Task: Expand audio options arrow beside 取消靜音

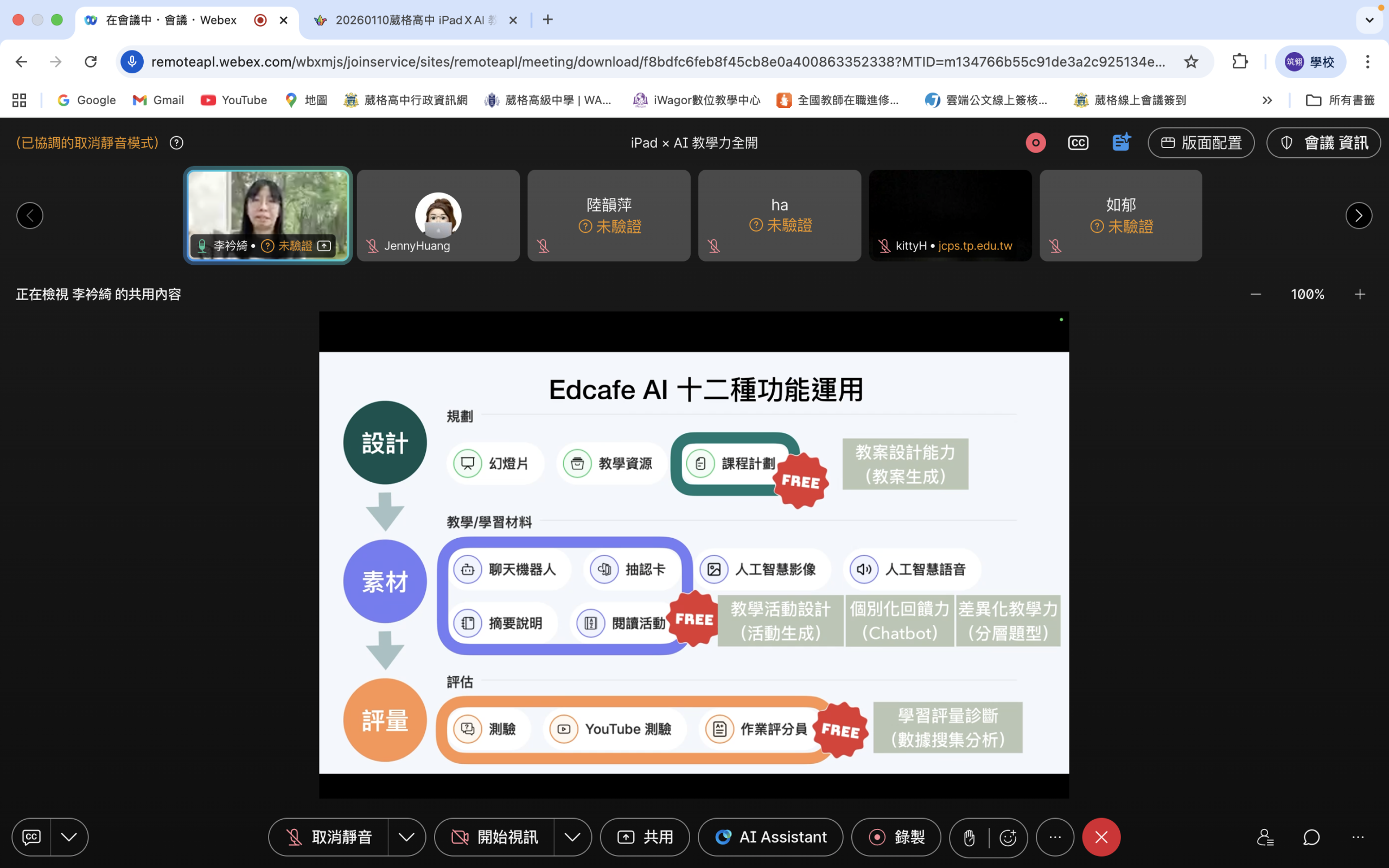Action: pos(406,837)
